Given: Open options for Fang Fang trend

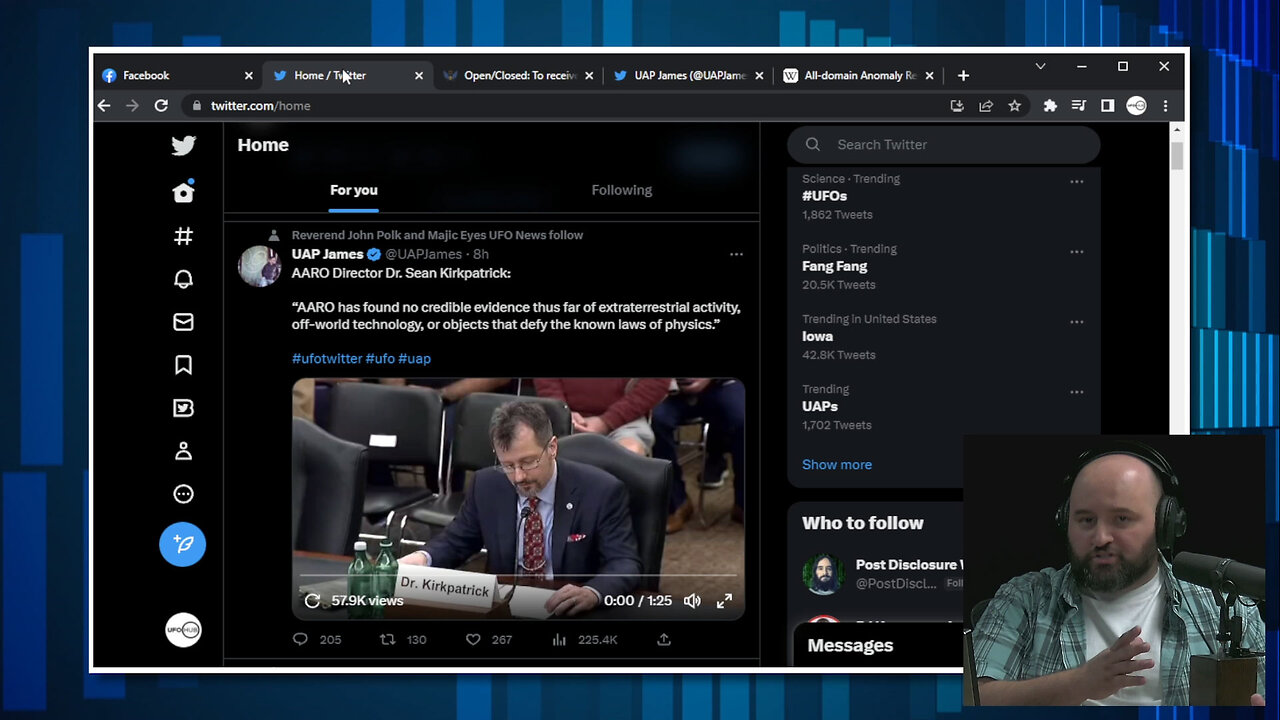Looking at the screenshot, I should click(x=1077, y=252).
